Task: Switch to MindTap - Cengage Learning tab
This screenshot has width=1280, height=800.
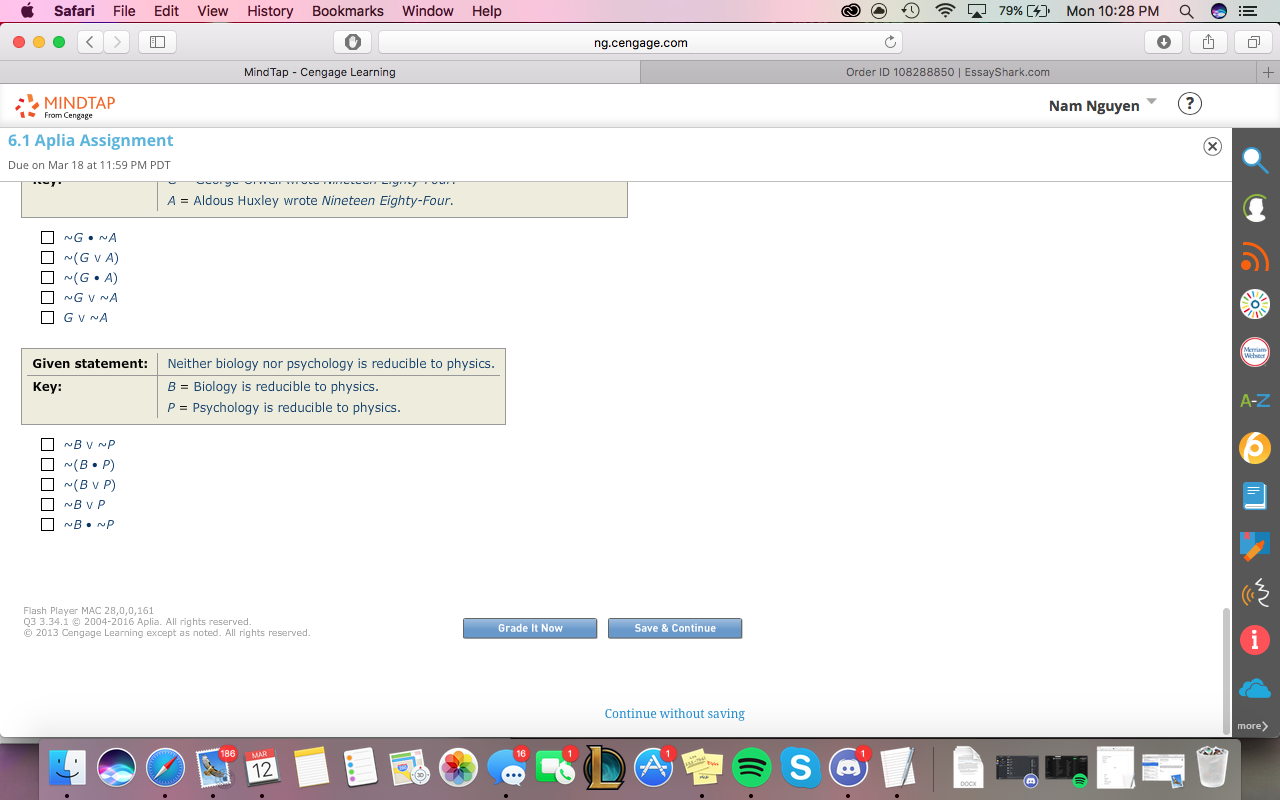Action: click(x=320, y=72)
